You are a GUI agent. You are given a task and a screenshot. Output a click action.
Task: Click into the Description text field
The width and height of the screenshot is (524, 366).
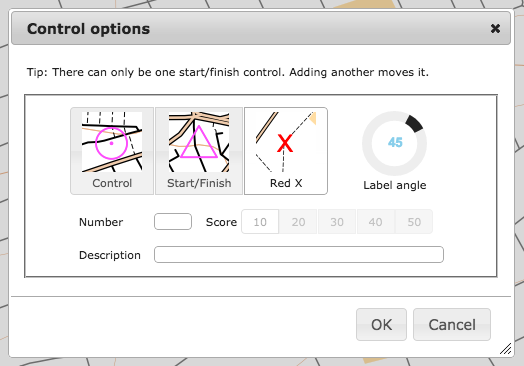299,255
